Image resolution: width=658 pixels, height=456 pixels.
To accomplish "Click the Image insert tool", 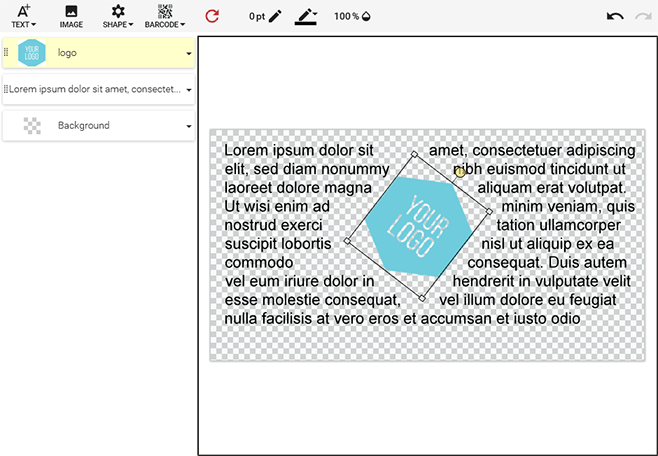I will [71, 15].
